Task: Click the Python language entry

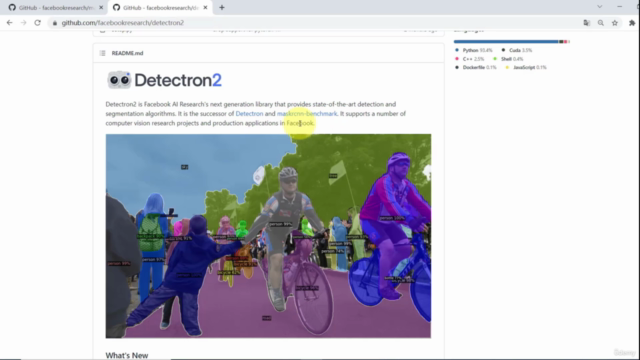Action: pyautogui.click(x=473, y=50)
